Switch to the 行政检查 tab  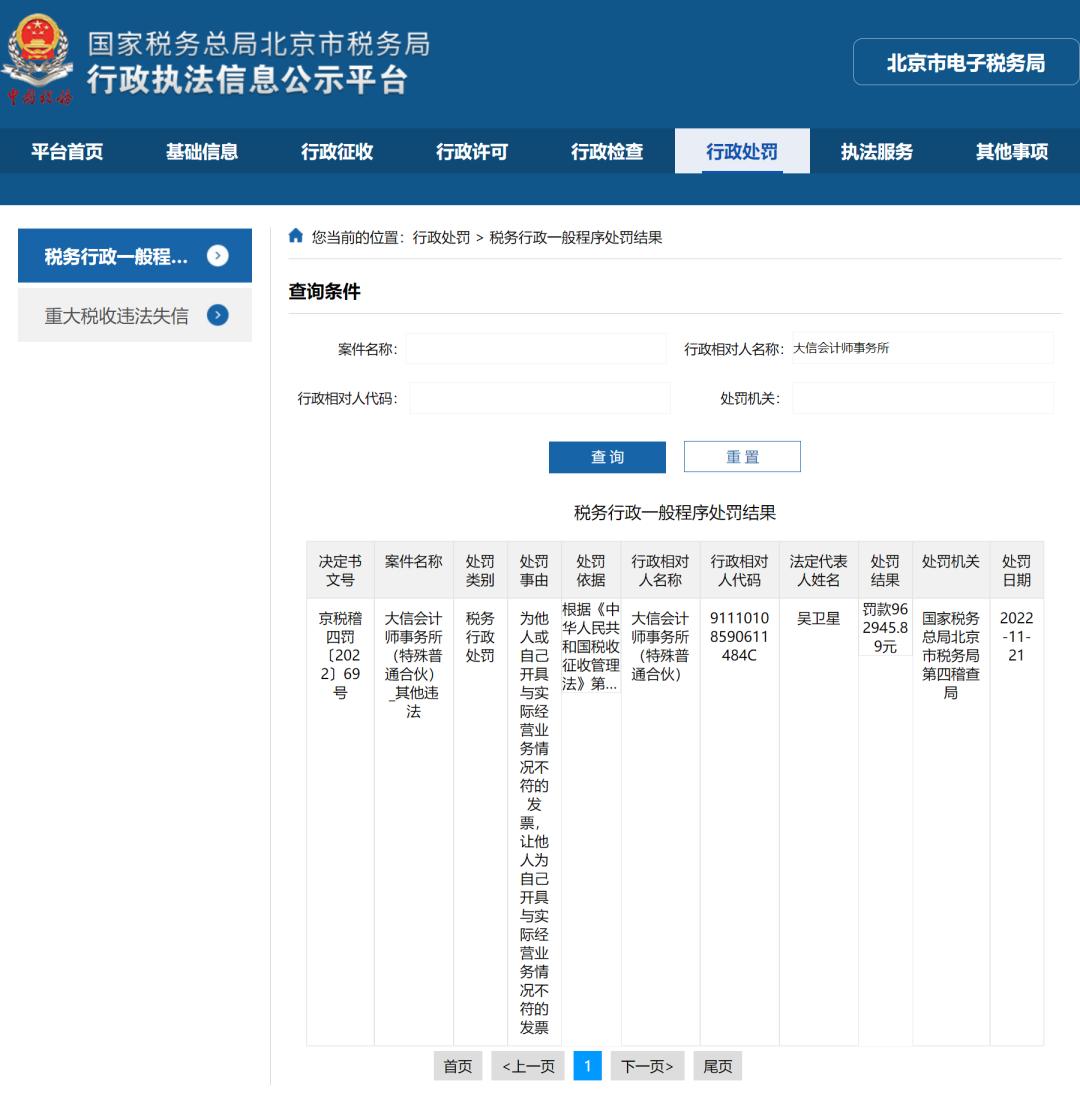(x=607, y=151)
